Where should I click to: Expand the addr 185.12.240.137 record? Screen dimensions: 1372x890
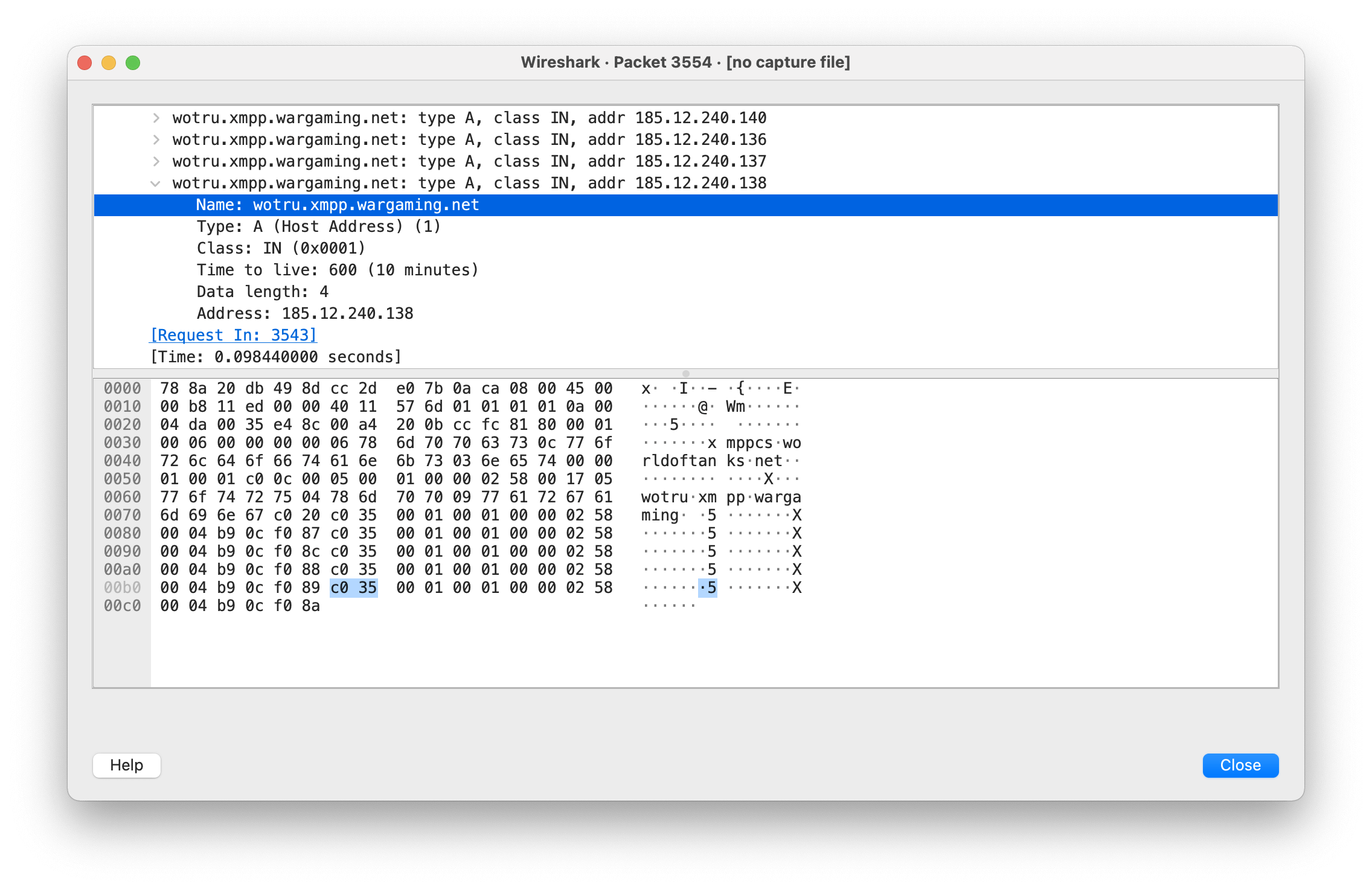click(x=156, y=161)
